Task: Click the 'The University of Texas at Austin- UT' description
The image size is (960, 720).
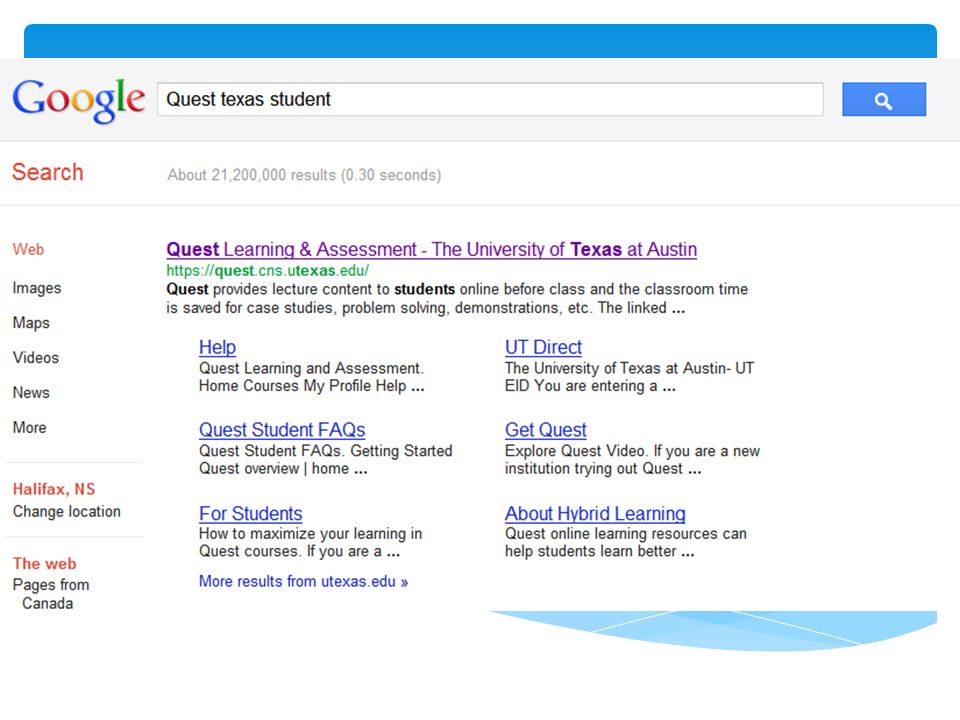Action: pyautogui.click(x=629, y=377)
